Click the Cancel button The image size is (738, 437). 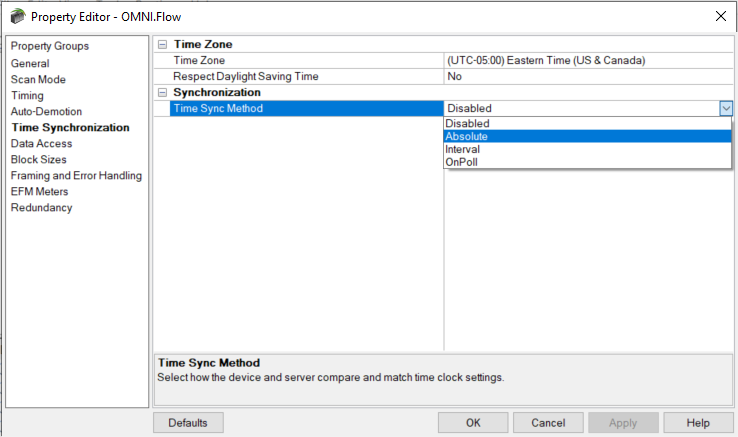coord(548,423)
